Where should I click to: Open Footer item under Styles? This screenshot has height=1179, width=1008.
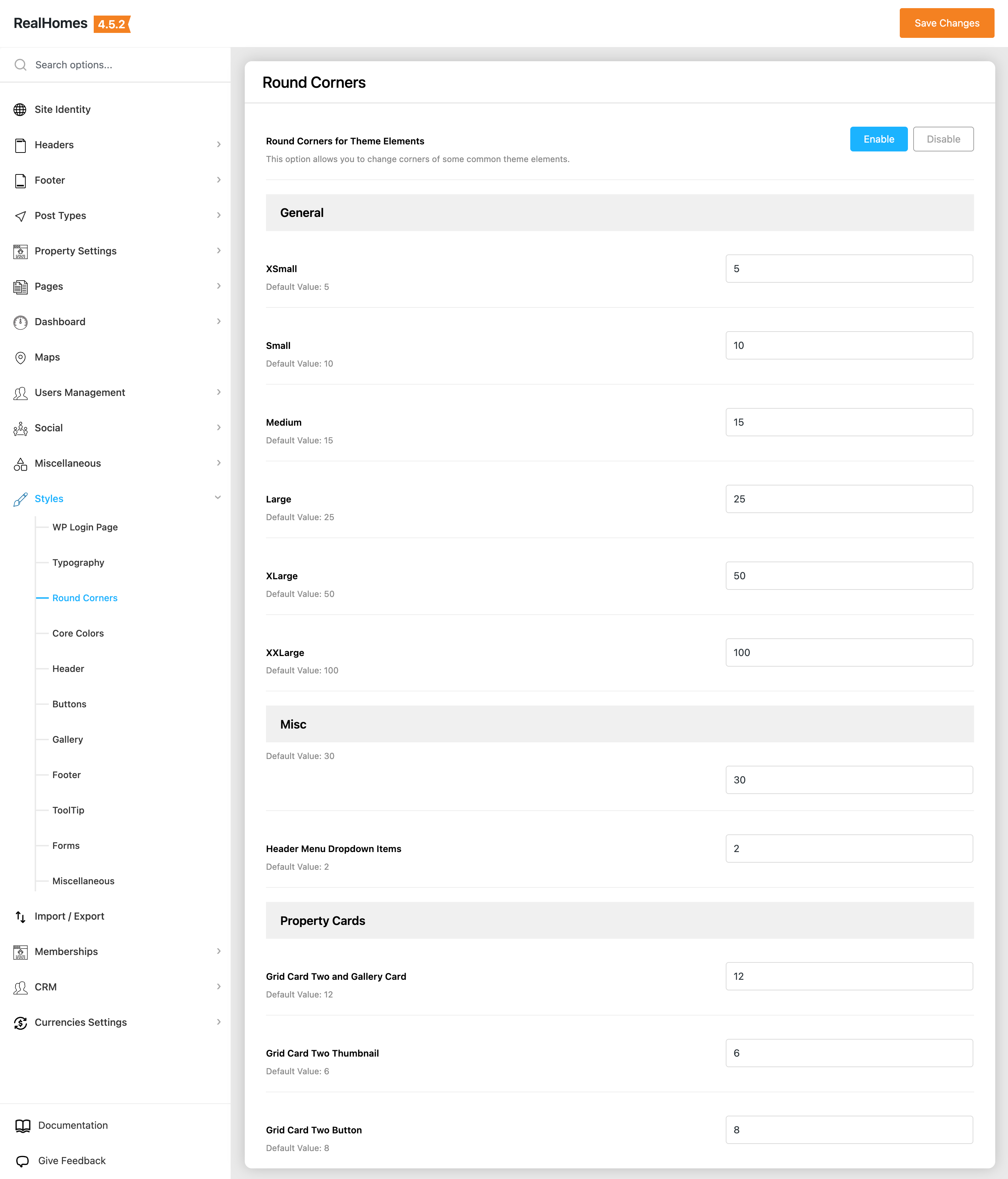pyautogui.click(x=66, y=775)
